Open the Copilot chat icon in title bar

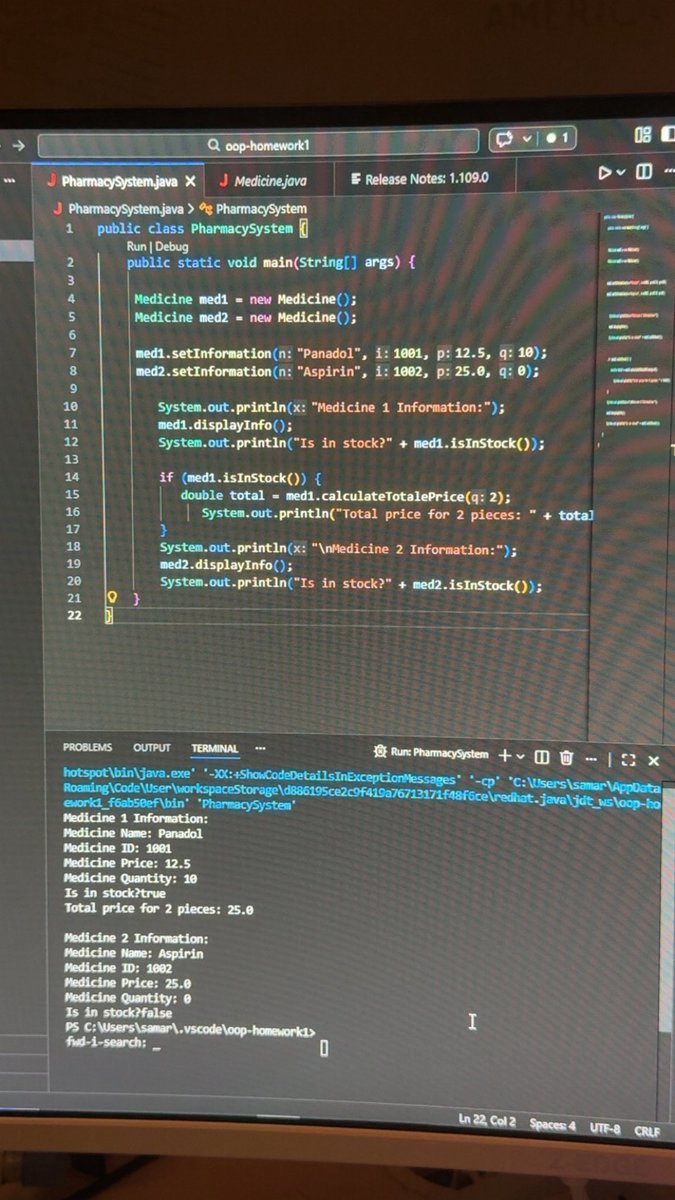point(505,138)
